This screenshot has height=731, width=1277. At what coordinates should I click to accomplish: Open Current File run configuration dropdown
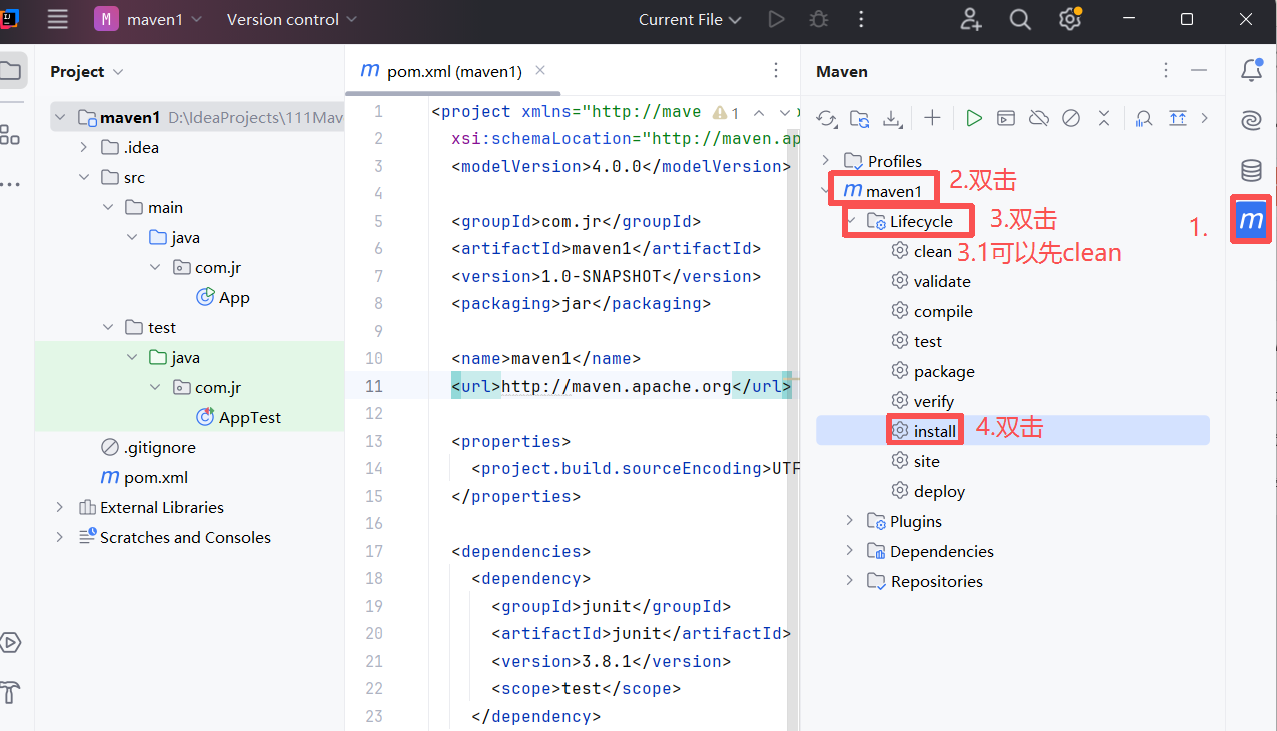click(691, 19)
